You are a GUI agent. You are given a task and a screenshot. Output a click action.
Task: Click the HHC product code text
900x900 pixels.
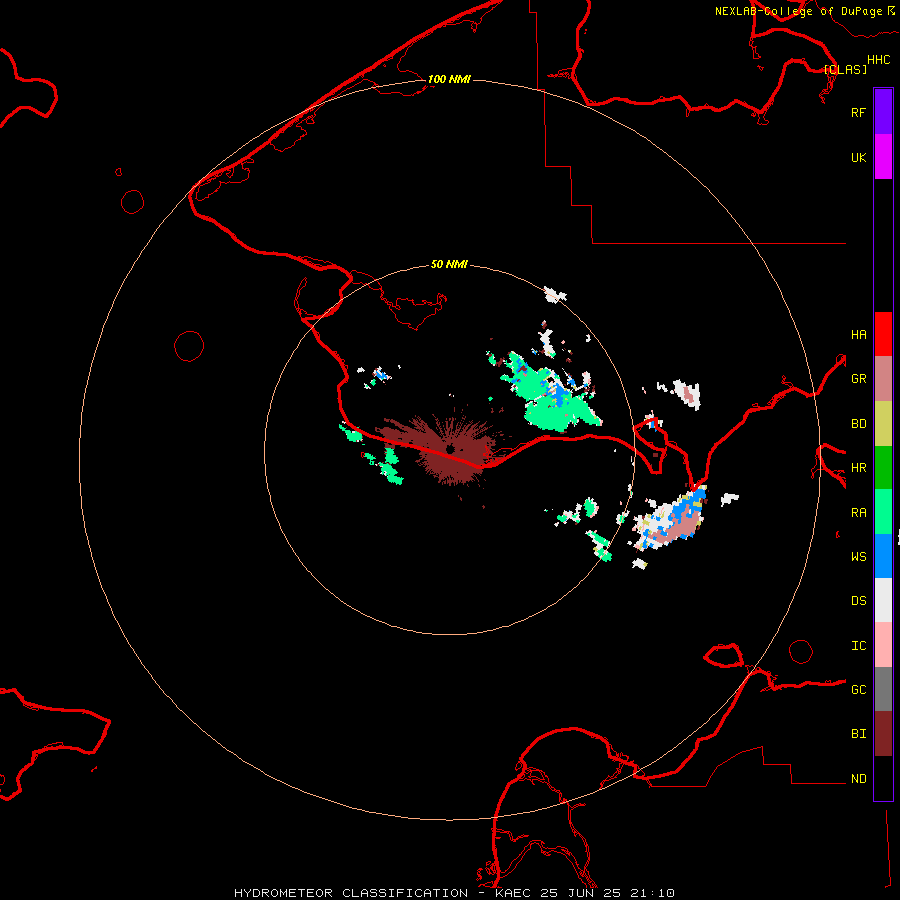pyautogui.click(x=879, y=60)
